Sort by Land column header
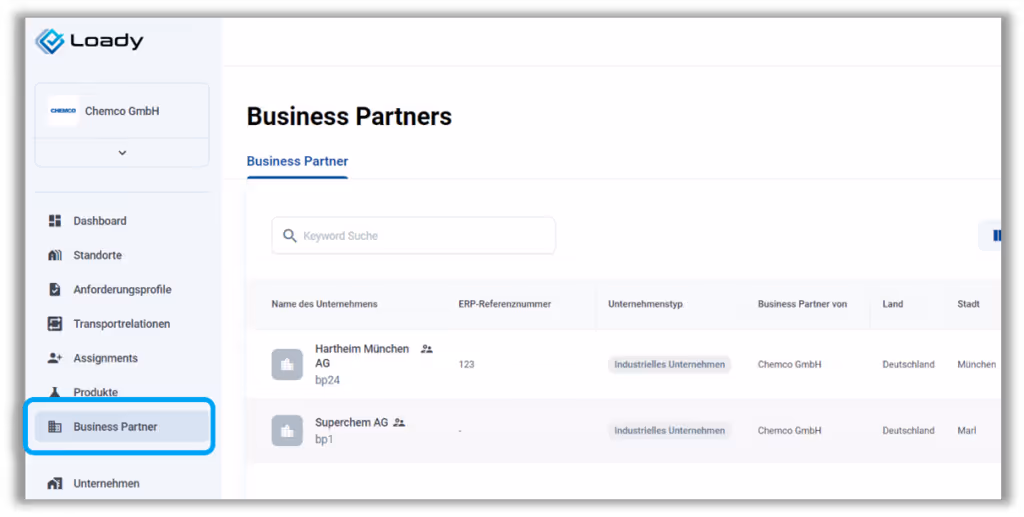Screen dimensions: 1024x517 coord(893,304)
